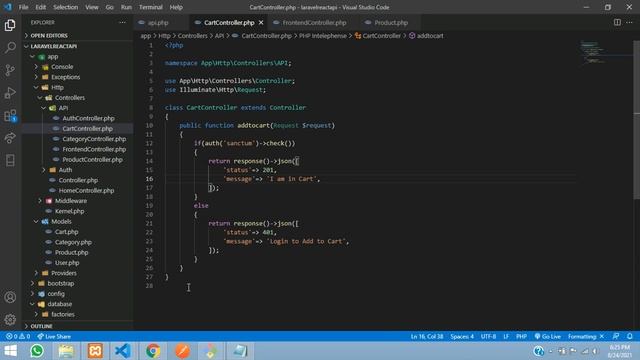640x360 pixels.
Task: Switch to the api.php tab
Action: (x=158, y=22)
